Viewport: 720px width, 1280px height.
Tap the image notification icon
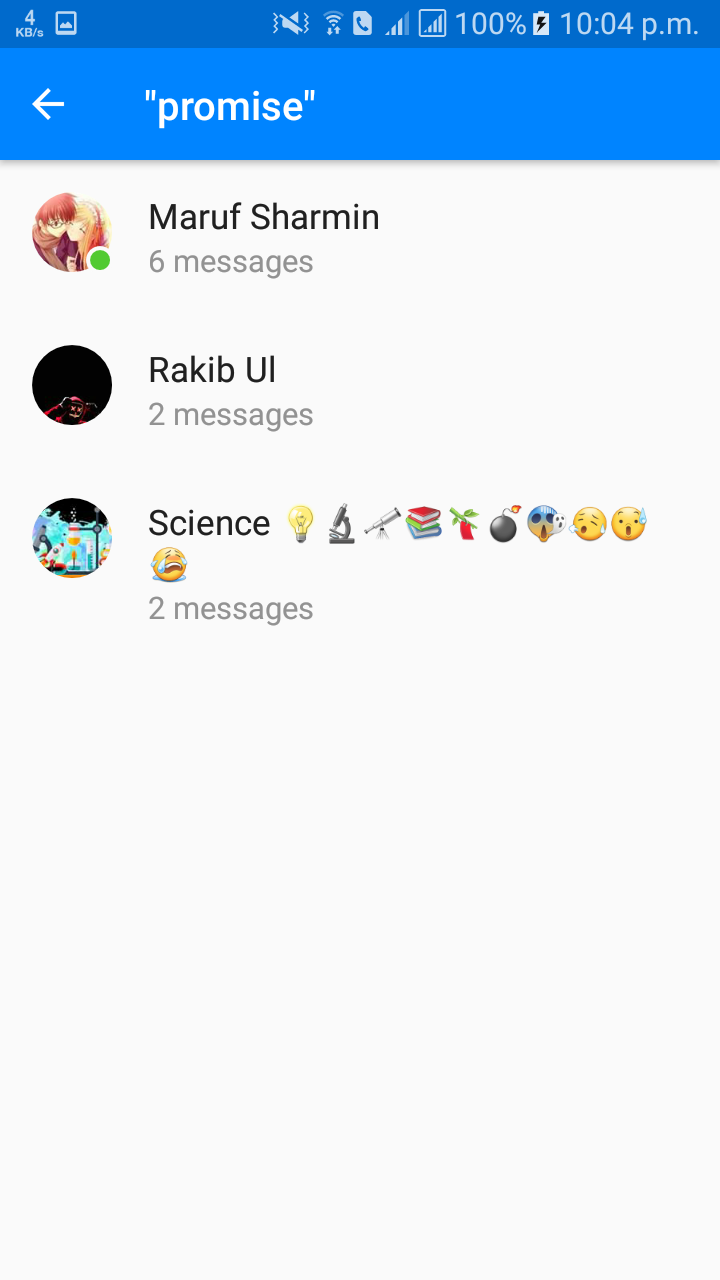click(66, 23)
